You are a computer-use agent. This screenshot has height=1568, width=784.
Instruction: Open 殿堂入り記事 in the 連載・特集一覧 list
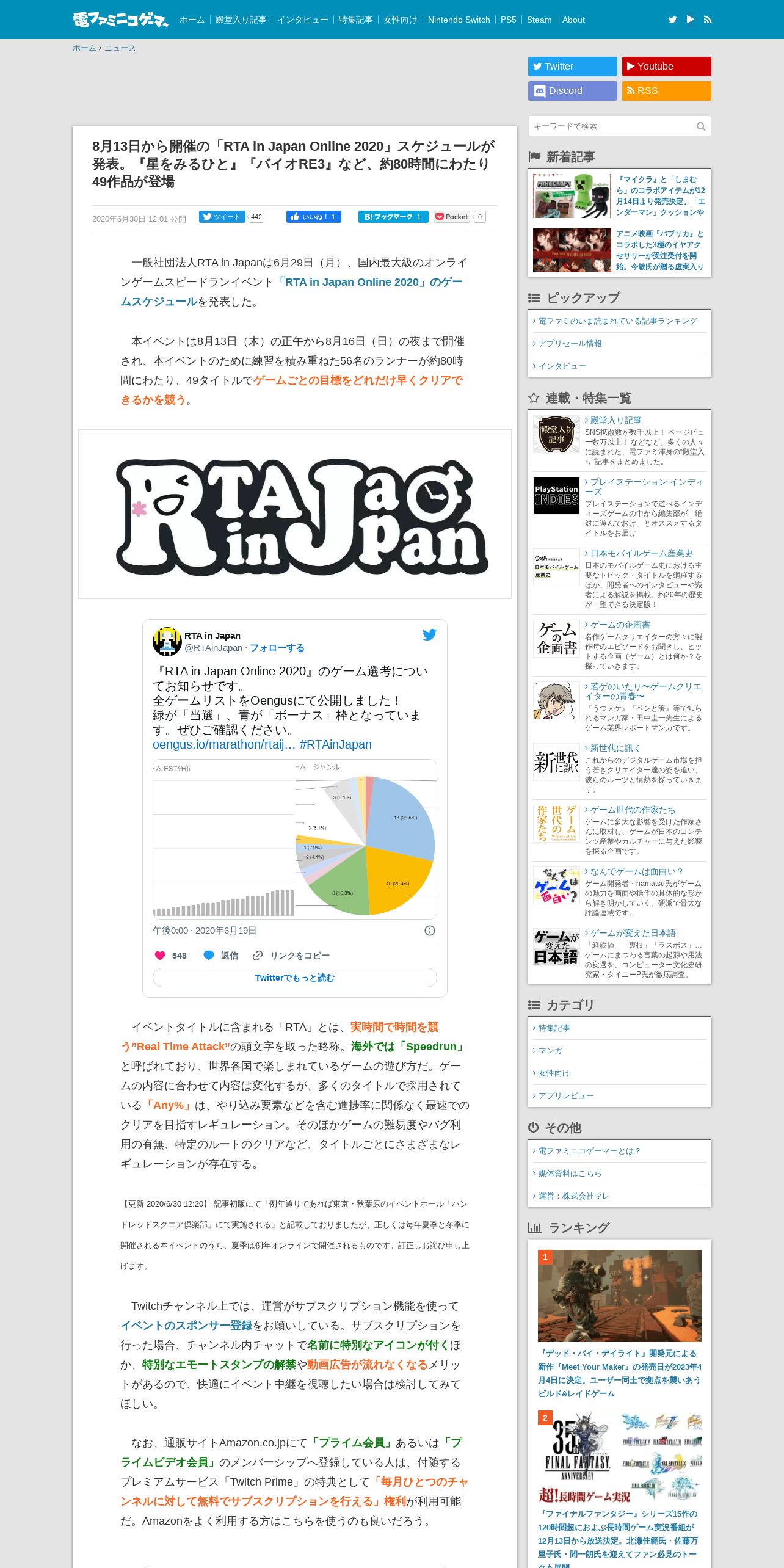[615, 421]
